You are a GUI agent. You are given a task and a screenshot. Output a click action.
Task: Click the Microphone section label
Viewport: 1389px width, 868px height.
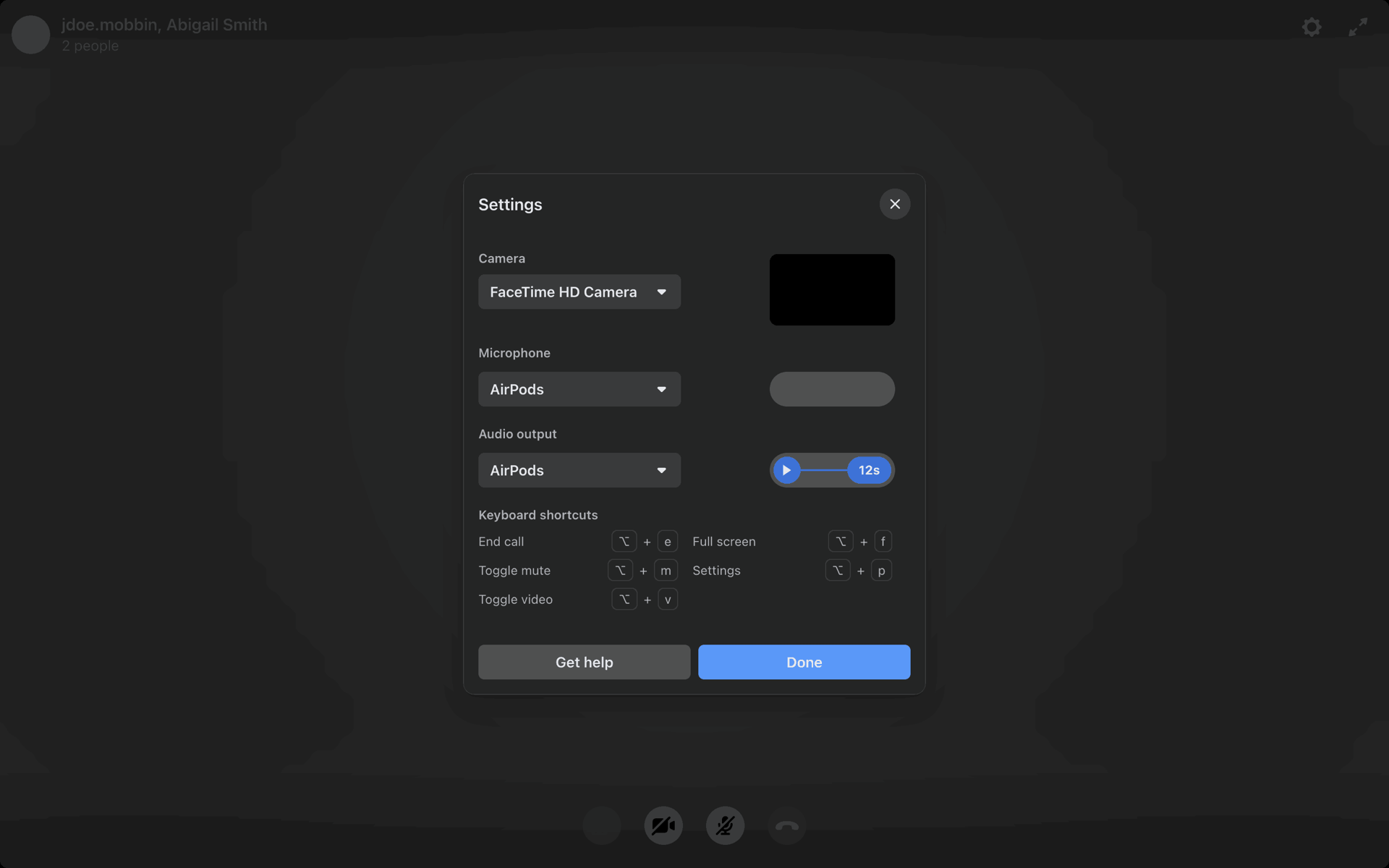click(514, 352)
